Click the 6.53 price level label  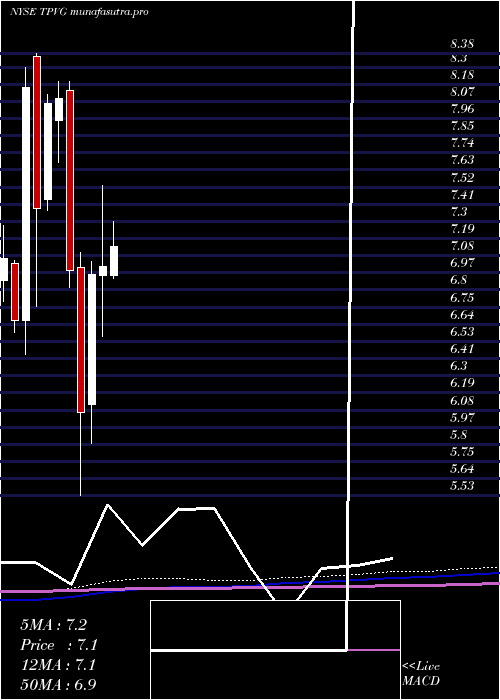coord(462,332)
